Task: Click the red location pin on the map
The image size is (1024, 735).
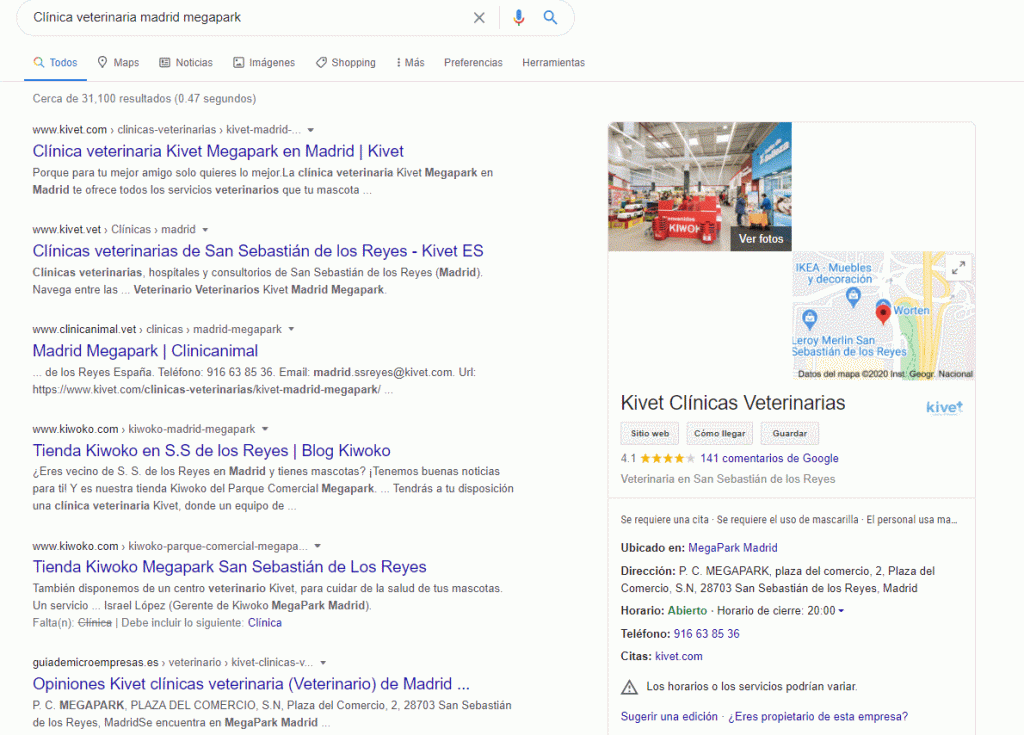Action: click(x=883, y=314)
